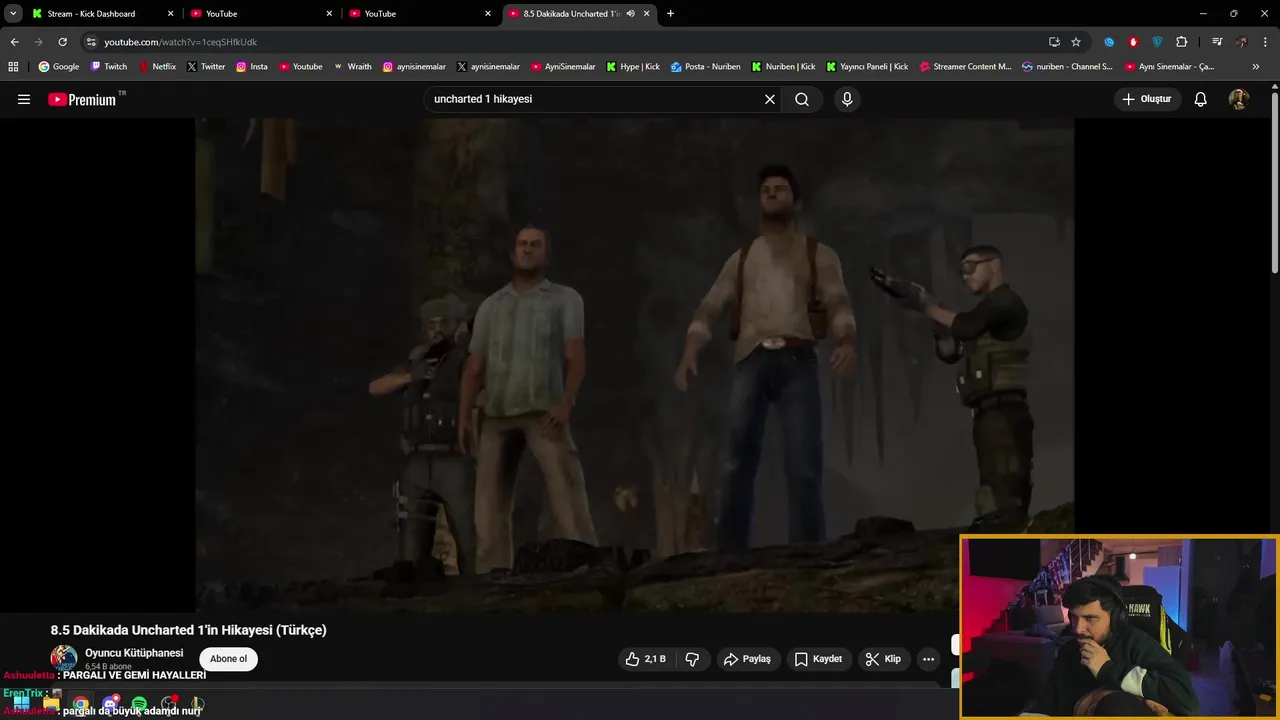Switch to the first YouTube tab

point(262,14)
